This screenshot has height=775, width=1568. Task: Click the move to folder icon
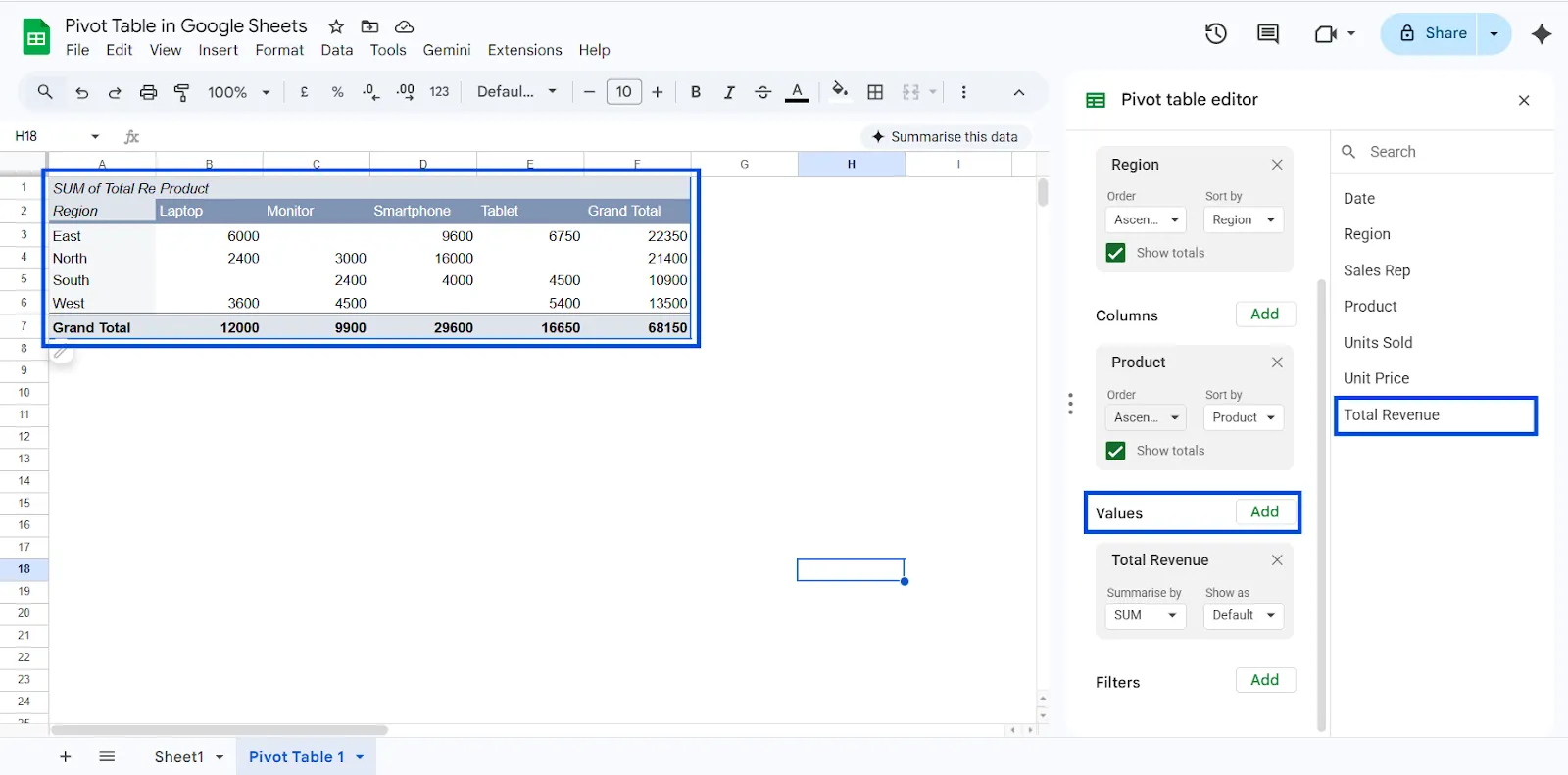369,26
